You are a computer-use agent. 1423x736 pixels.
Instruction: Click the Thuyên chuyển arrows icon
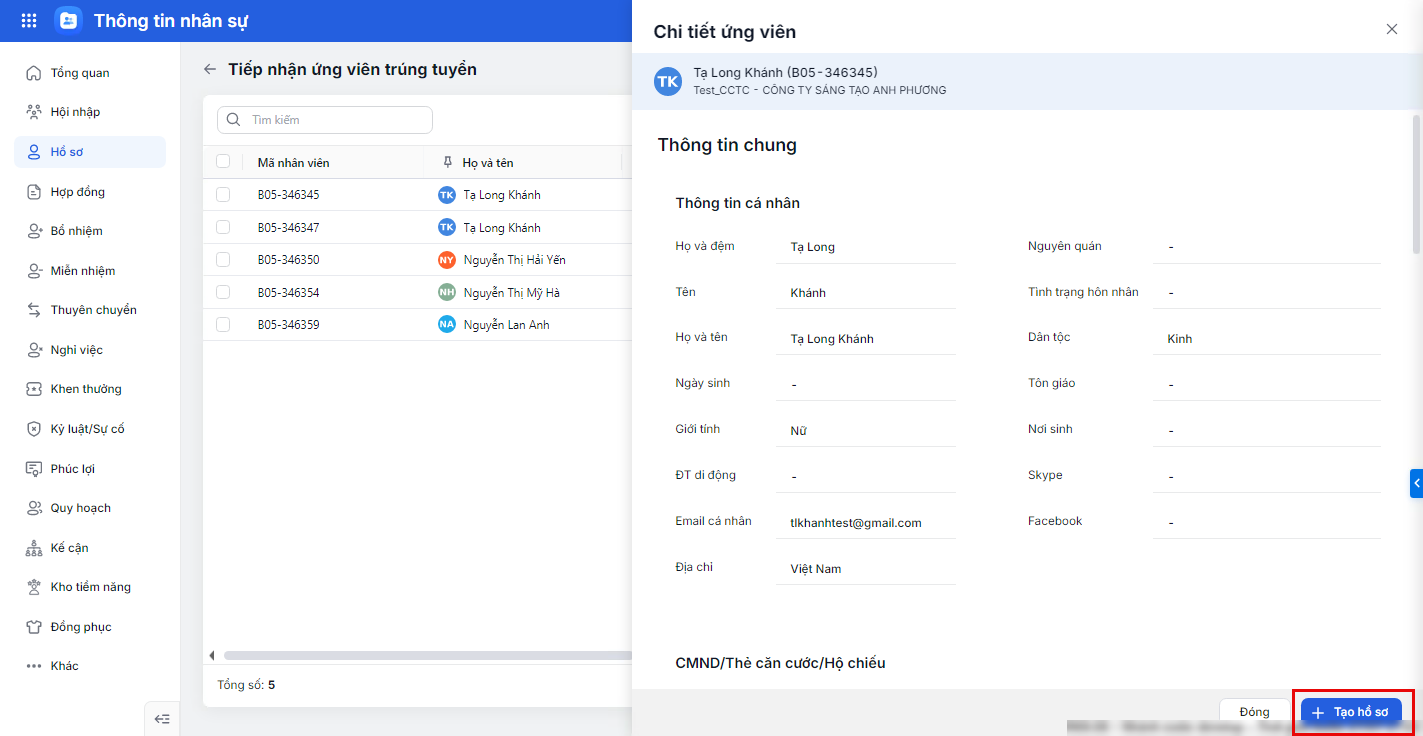point(33,310)
